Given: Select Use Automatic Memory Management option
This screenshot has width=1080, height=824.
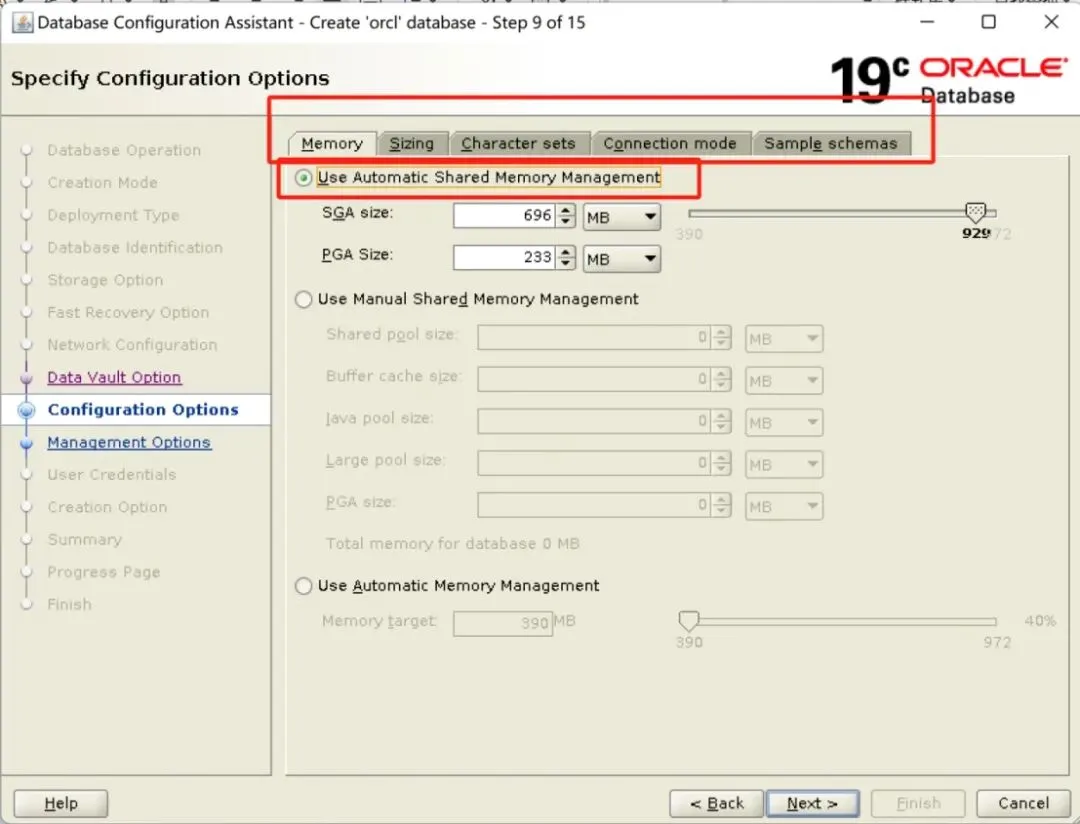Looking at the screenshot, I should coord(303,586).
